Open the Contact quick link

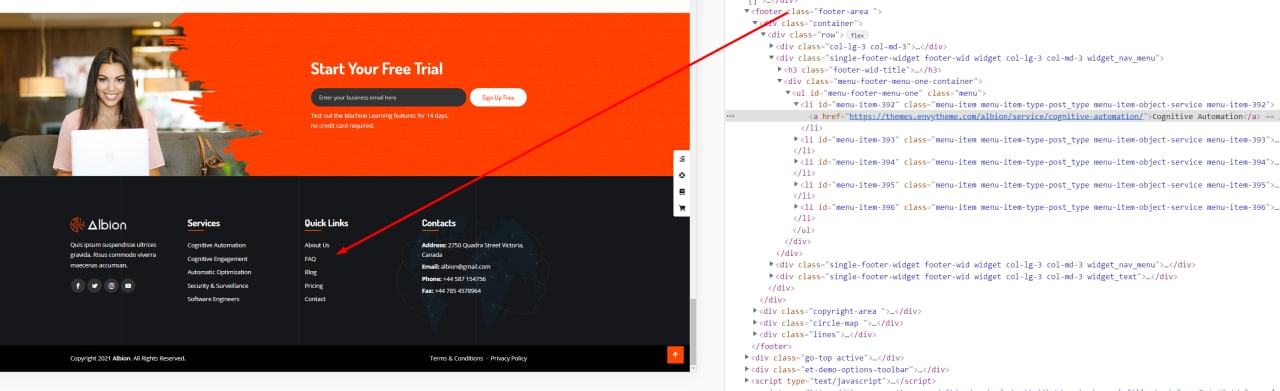315,299
